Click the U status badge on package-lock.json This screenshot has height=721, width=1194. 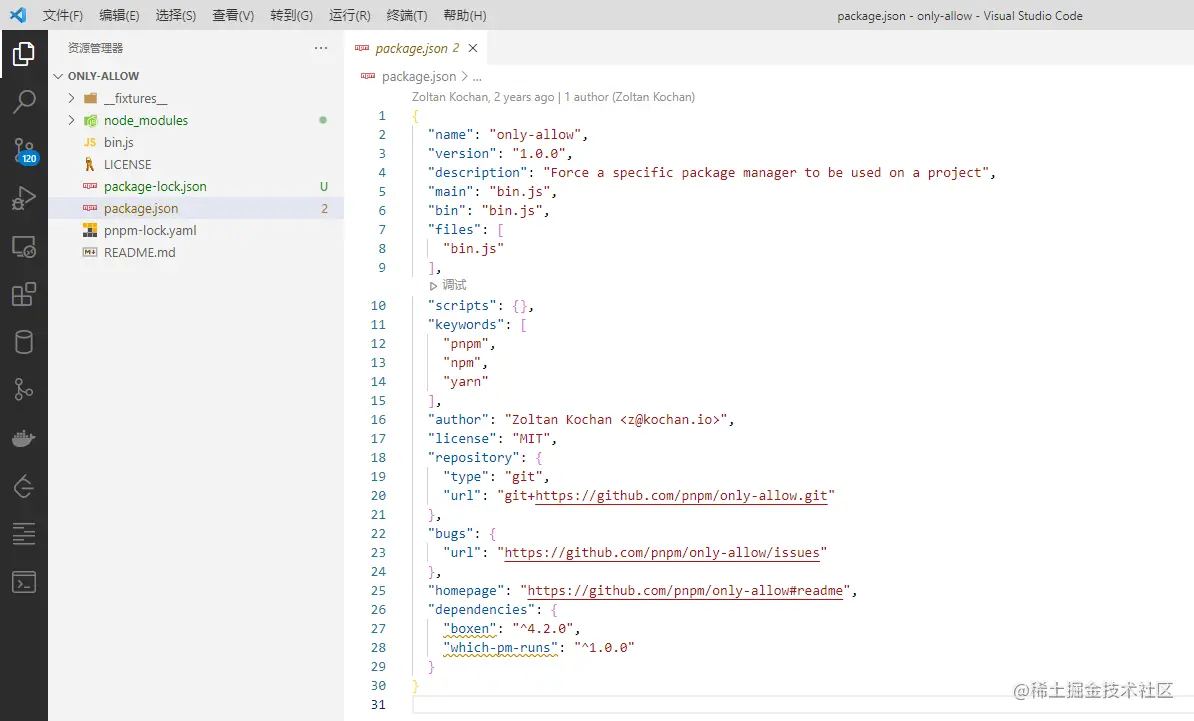324,187
